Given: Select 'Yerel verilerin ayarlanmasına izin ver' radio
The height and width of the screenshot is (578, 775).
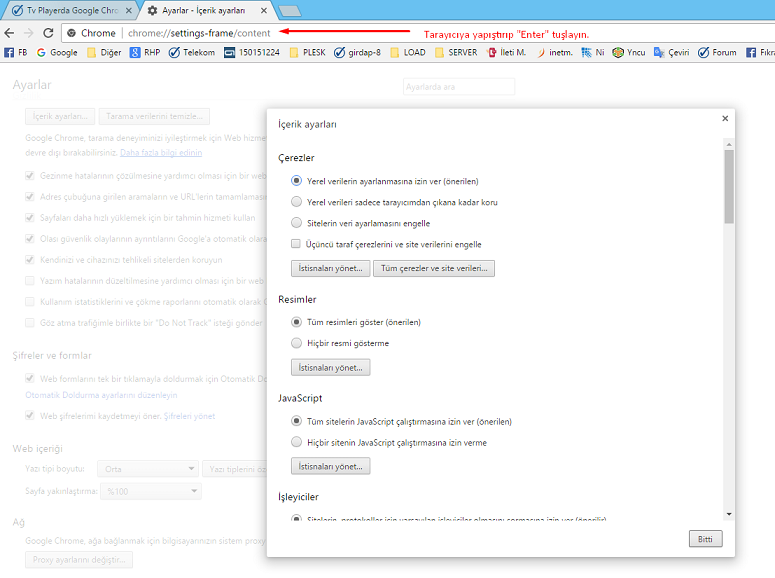Looking at the screenshot, I should click(x=296, y=180).
